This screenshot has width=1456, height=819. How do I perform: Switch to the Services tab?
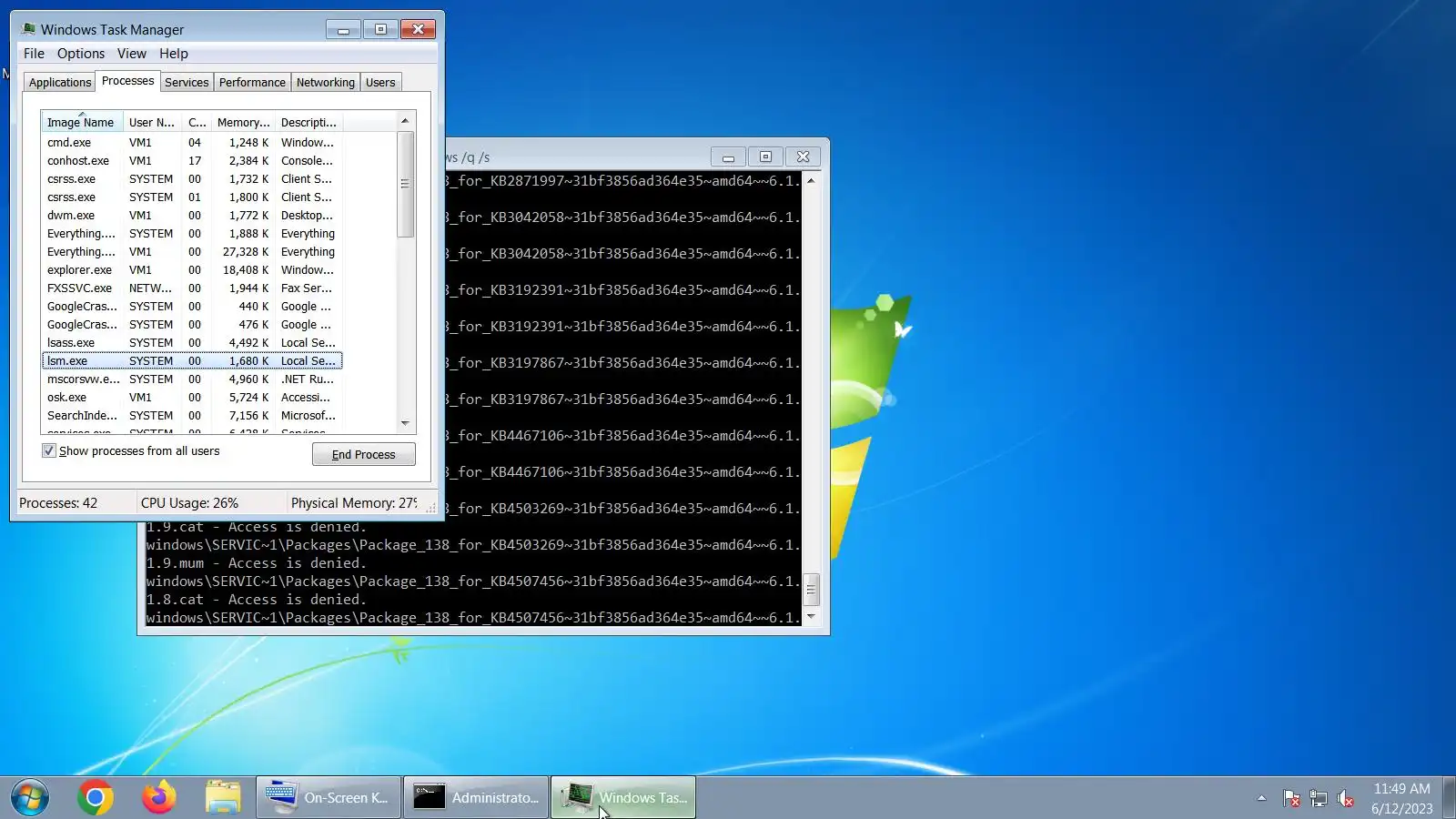pyautogui.click(x=187, y=82)
